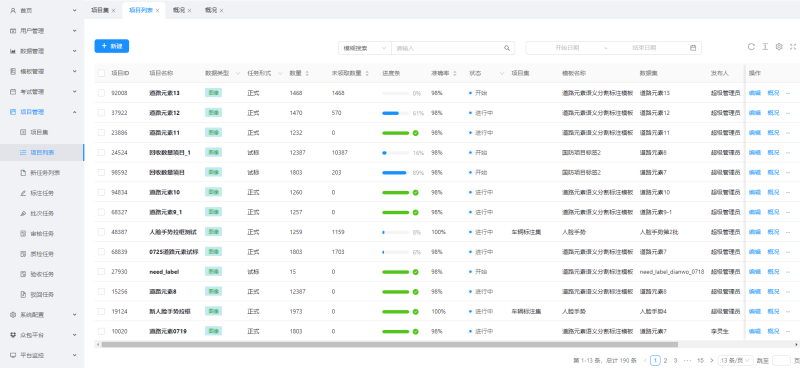The width and height of the screenshot is (800, 368).
Task: Check the box for project 37922
Action: tap(102, 113)
